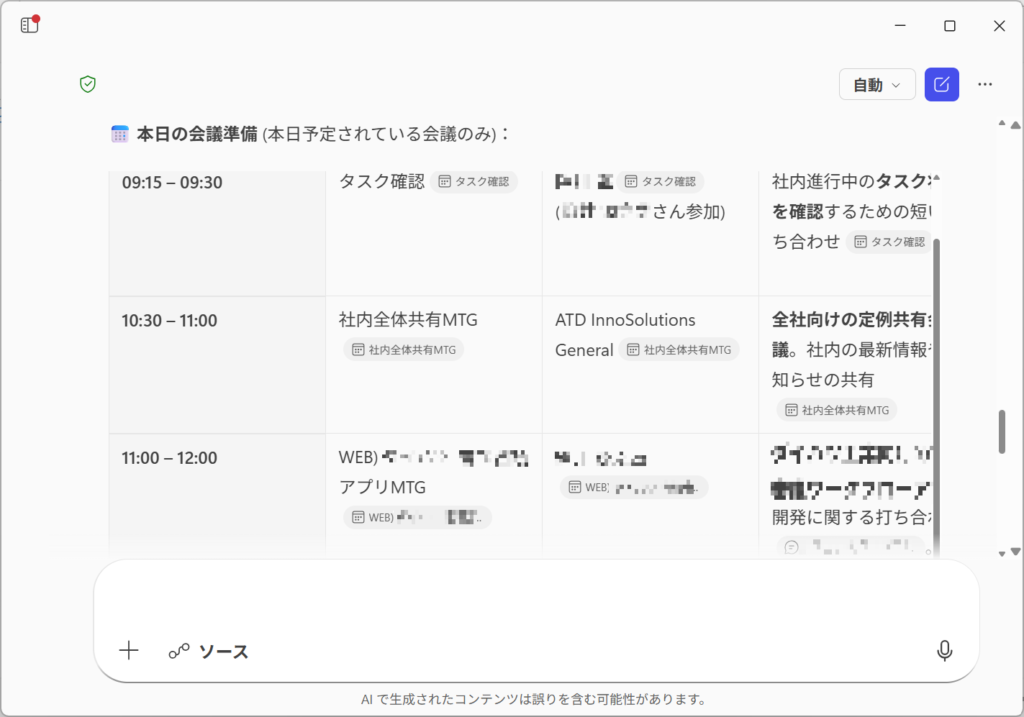
Task: Click 社内全体共有MTG chip next to General
Action: pyautogui.click(x=678, y=350)
